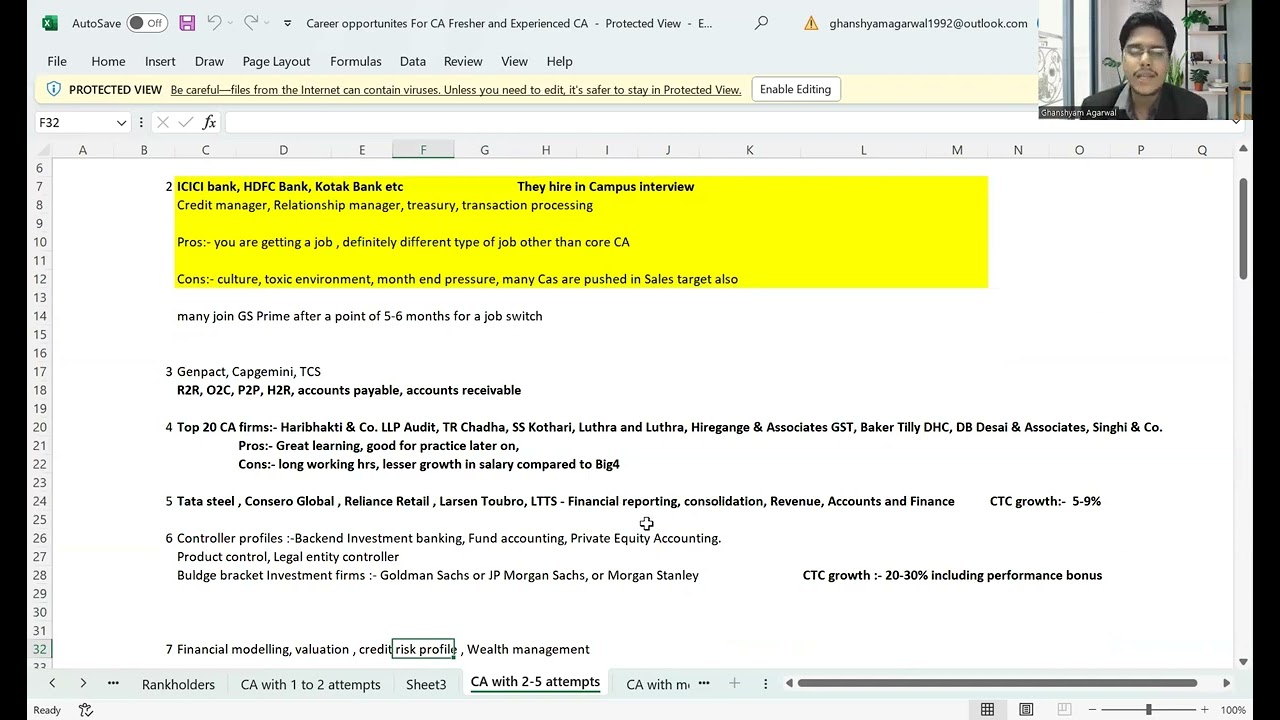
Task: Switch to Page Layout view icon
Action: tap(1026, 710)
